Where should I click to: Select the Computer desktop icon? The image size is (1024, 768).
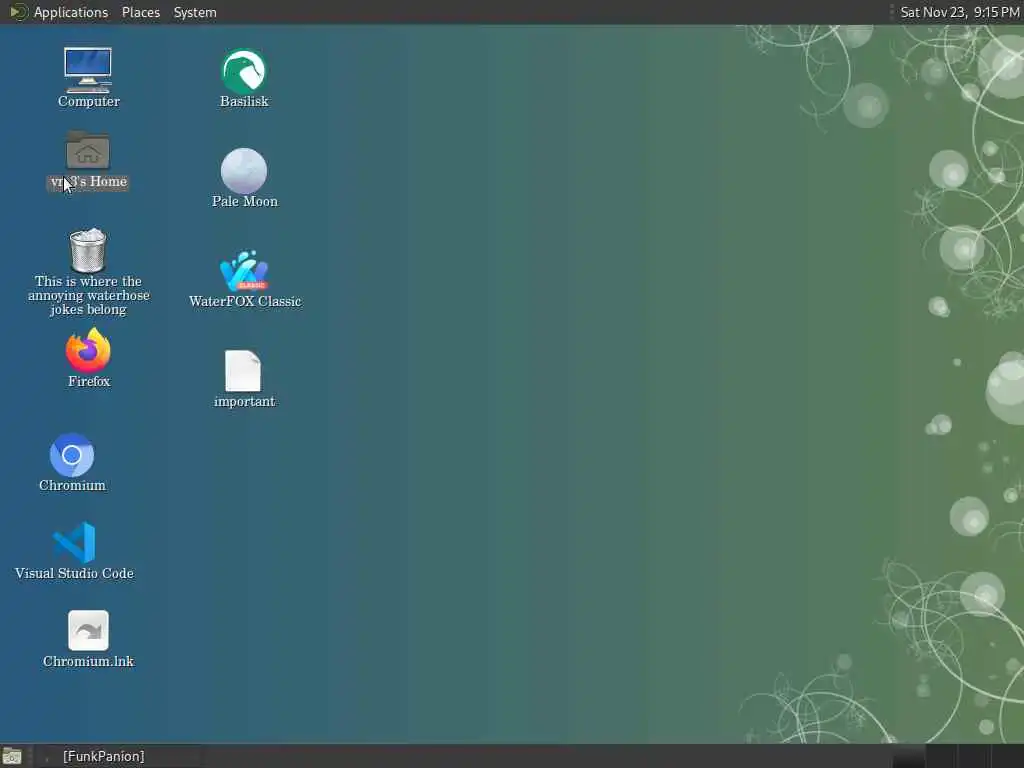coord(88,70)
